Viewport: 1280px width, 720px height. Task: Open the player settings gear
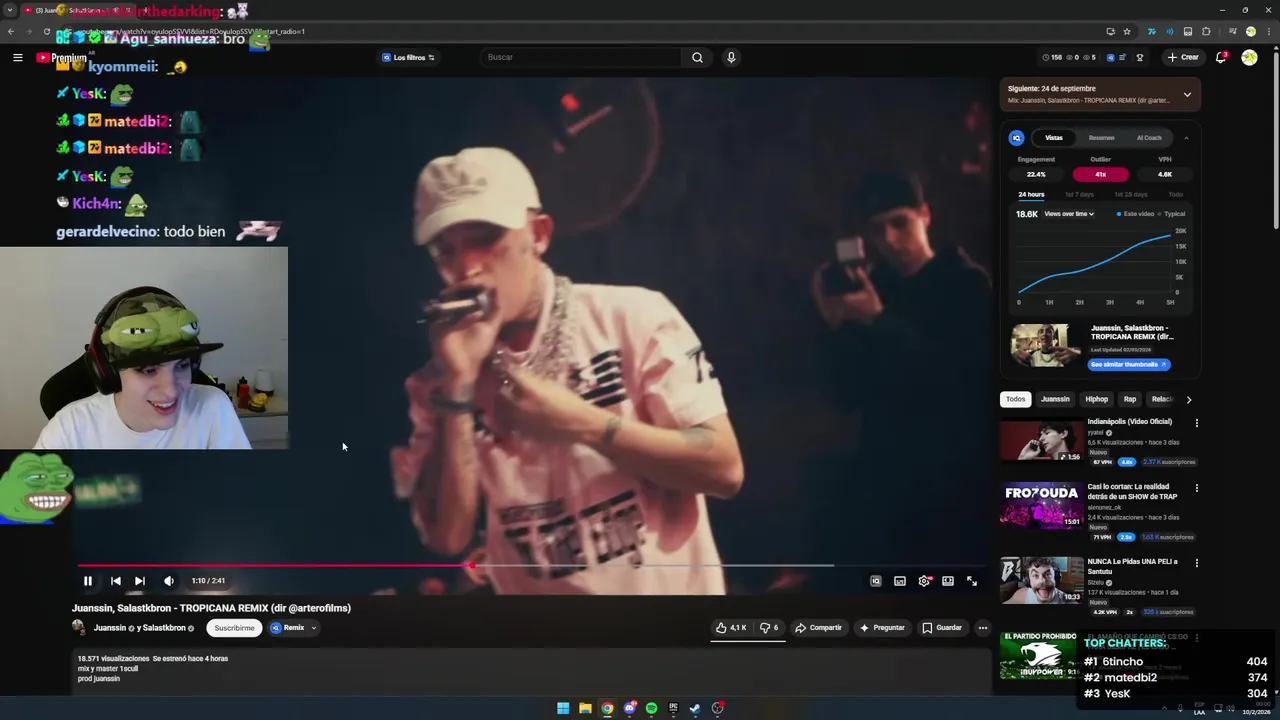coord(924,581)
